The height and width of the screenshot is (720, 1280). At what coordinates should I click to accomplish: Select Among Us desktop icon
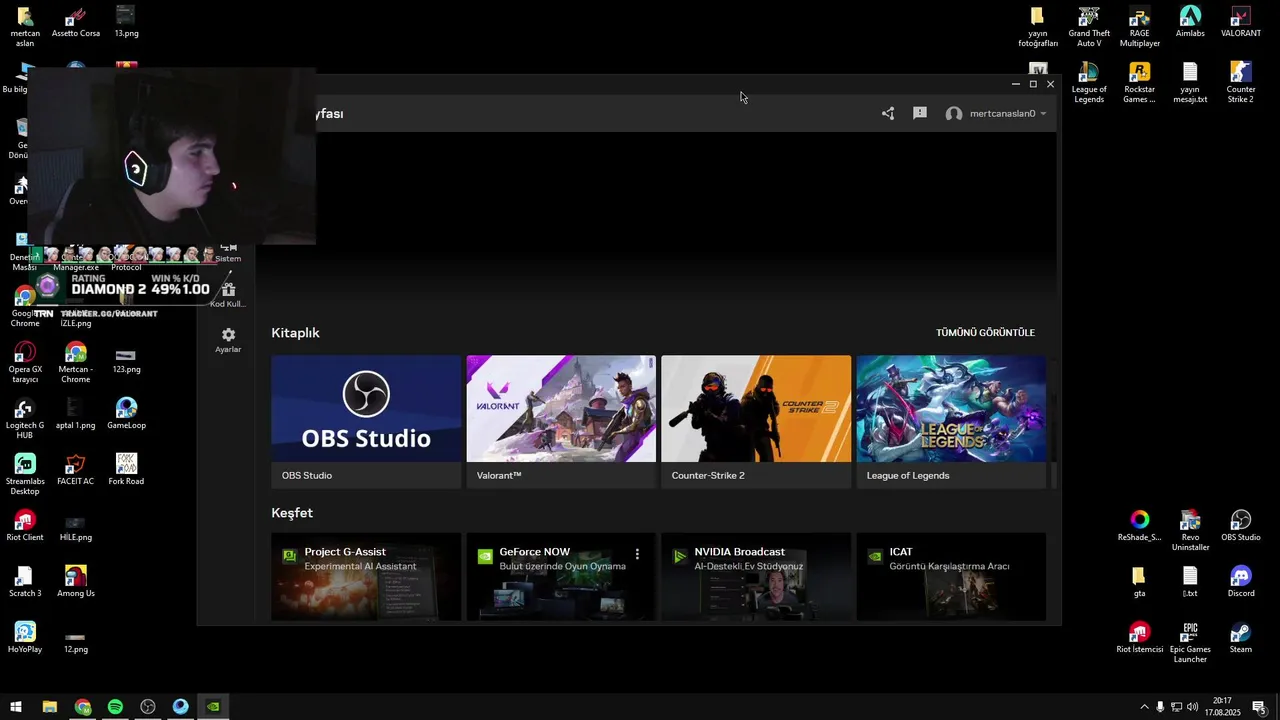pos(75,582)
